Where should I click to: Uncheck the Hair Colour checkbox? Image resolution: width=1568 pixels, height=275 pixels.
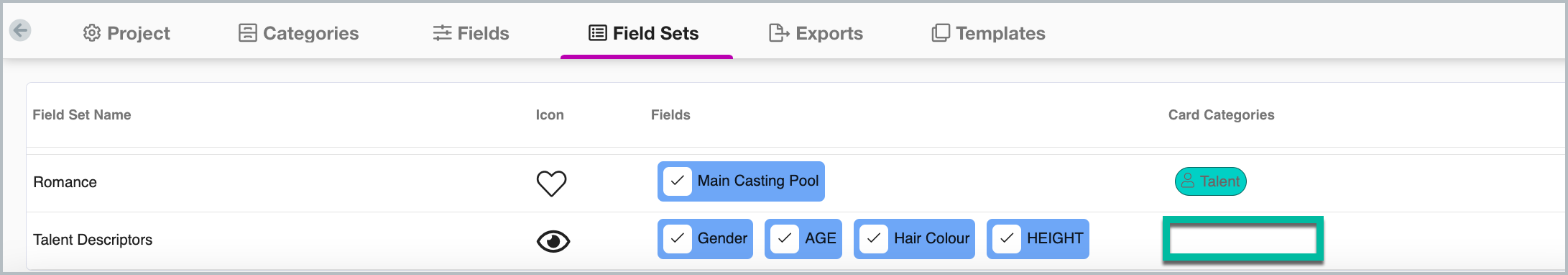874,239
